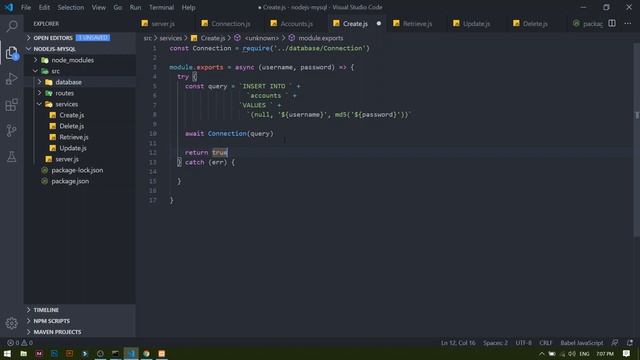Open the Explorer view icon

point(11,53)
